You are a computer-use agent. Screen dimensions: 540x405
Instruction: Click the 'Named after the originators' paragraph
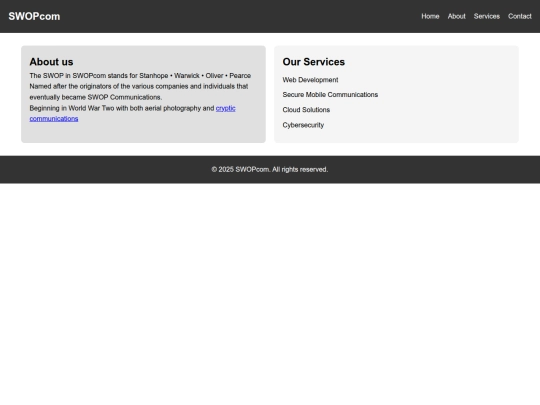point(139,92)
